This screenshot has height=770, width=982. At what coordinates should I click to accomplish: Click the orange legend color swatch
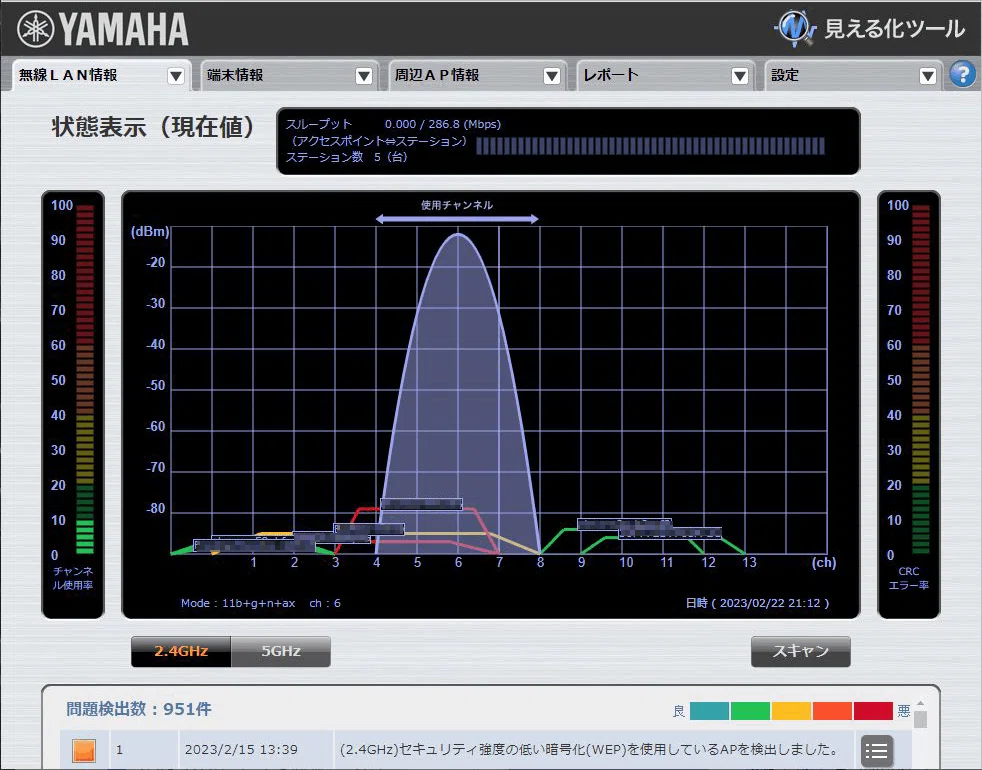[x=832, y=711]
